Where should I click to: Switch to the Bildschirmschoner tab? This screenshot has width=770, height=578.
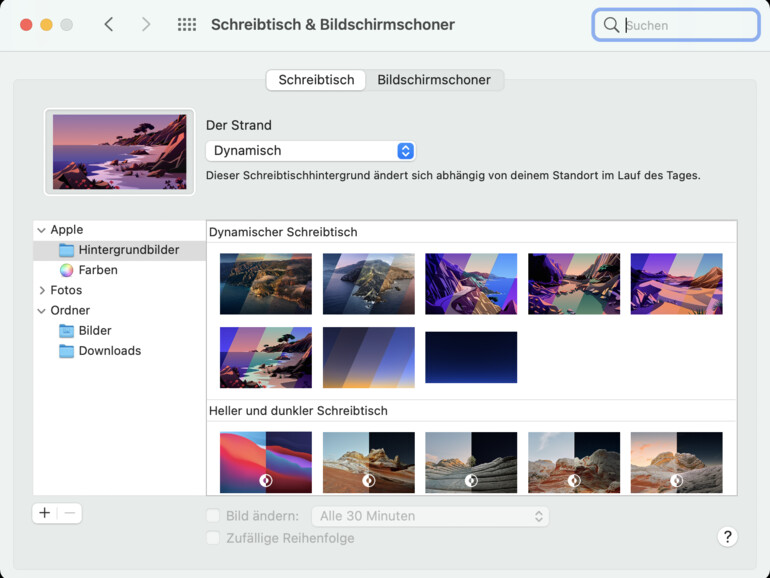click(x=434, y=80)
